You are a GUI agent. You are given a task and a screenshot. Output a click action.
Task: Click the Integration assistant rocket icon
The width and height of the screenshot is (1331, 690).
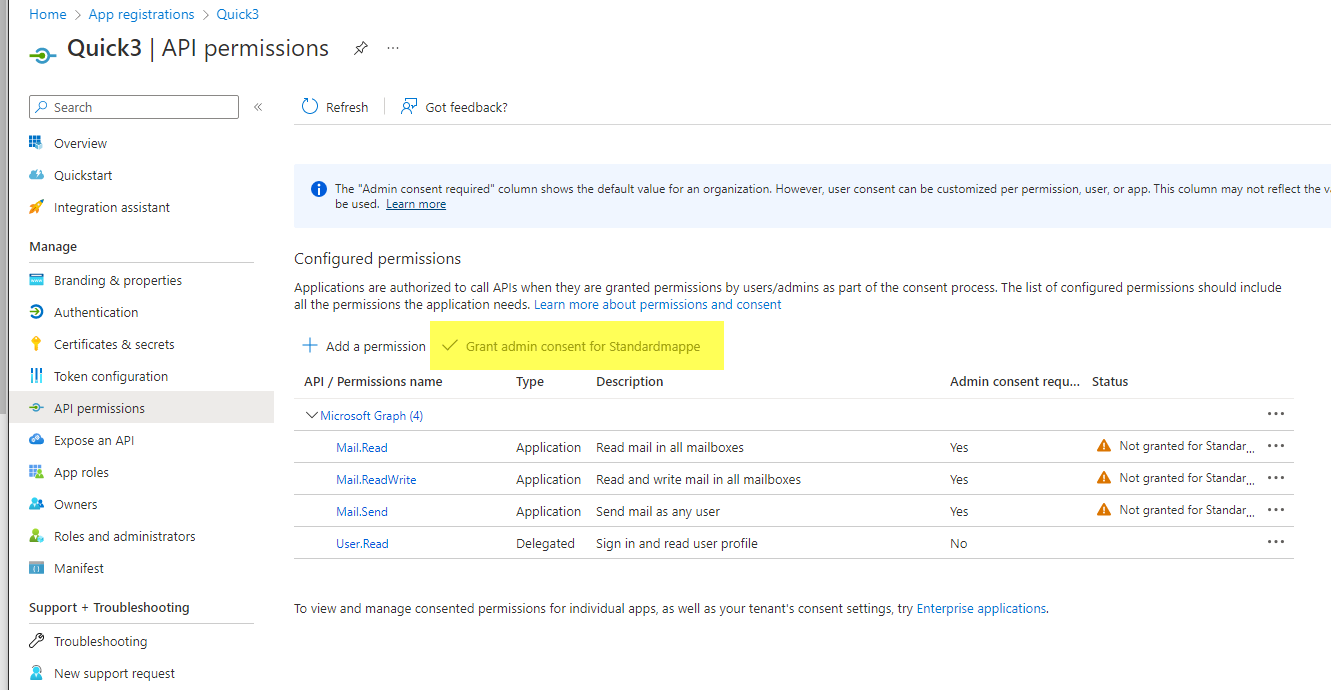[36, 207]
